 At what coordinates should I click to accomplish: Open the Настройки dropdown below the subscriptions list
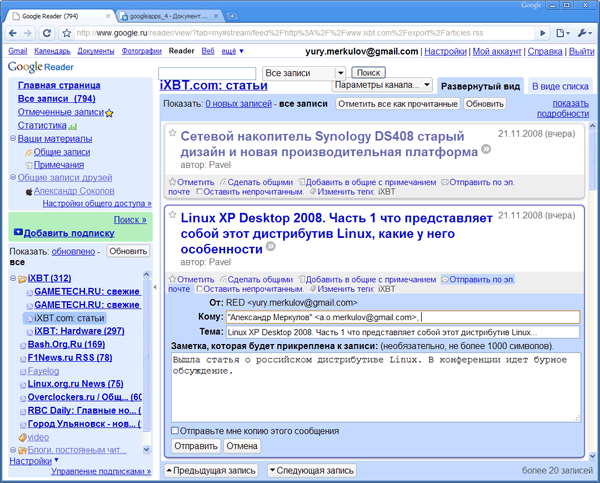34,461
